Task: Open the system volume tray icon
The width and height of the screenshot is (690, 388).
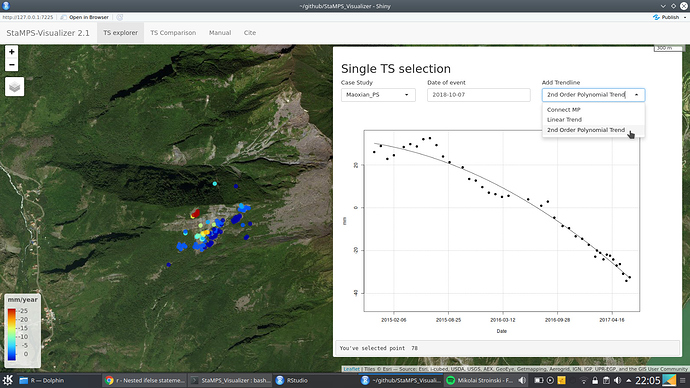Action: coord(617,381)
